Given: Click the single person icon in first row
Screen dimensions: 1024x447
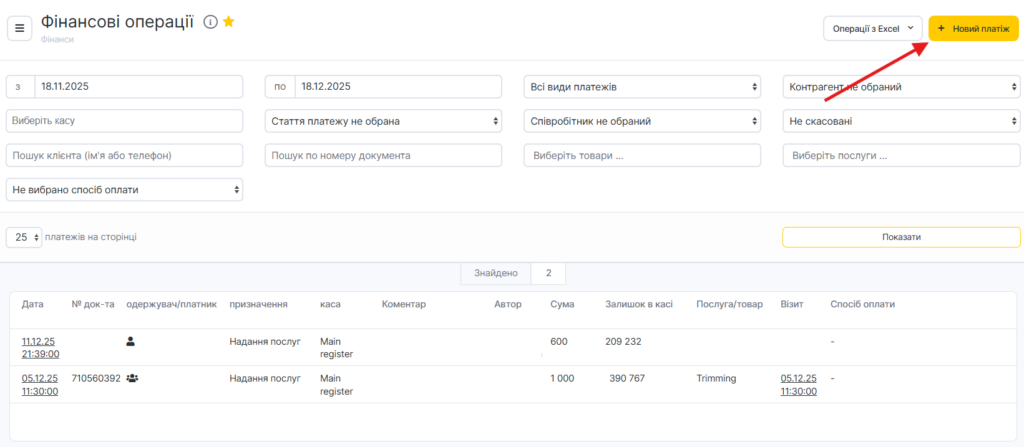Looking at the screenshot, I should [x=130, y=341].
